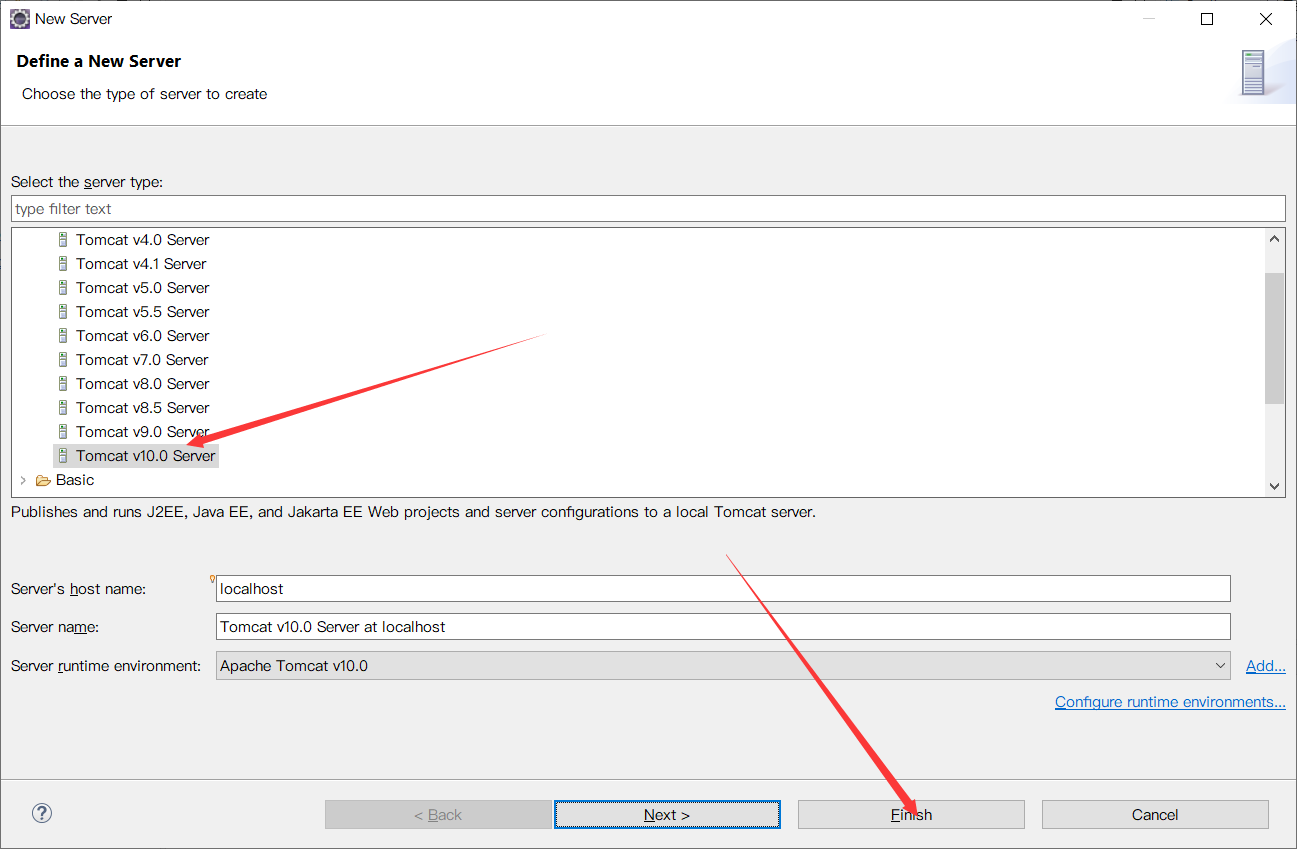Click the server list scrollbar thumb

(x=1275, y=338)
